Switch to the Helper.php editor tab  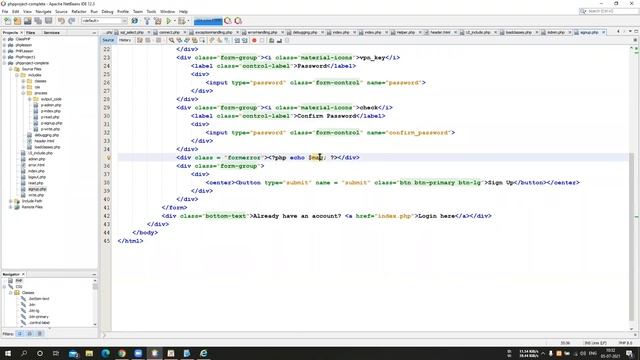click(406, 32)
